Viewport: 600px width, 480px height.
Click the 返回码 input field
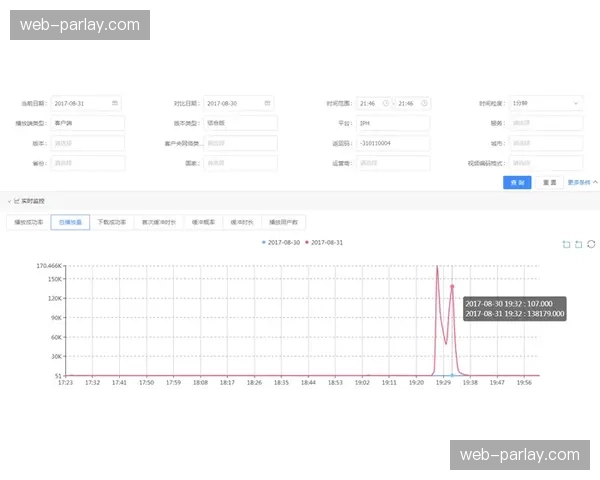pos(392,143)
